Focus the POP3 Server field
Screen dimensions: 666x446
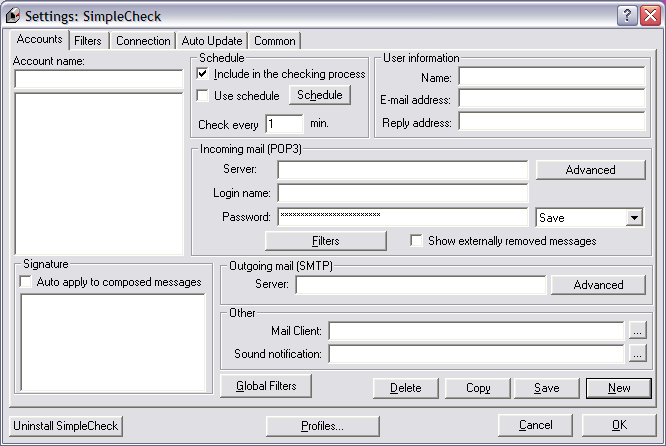click(403, 170)
